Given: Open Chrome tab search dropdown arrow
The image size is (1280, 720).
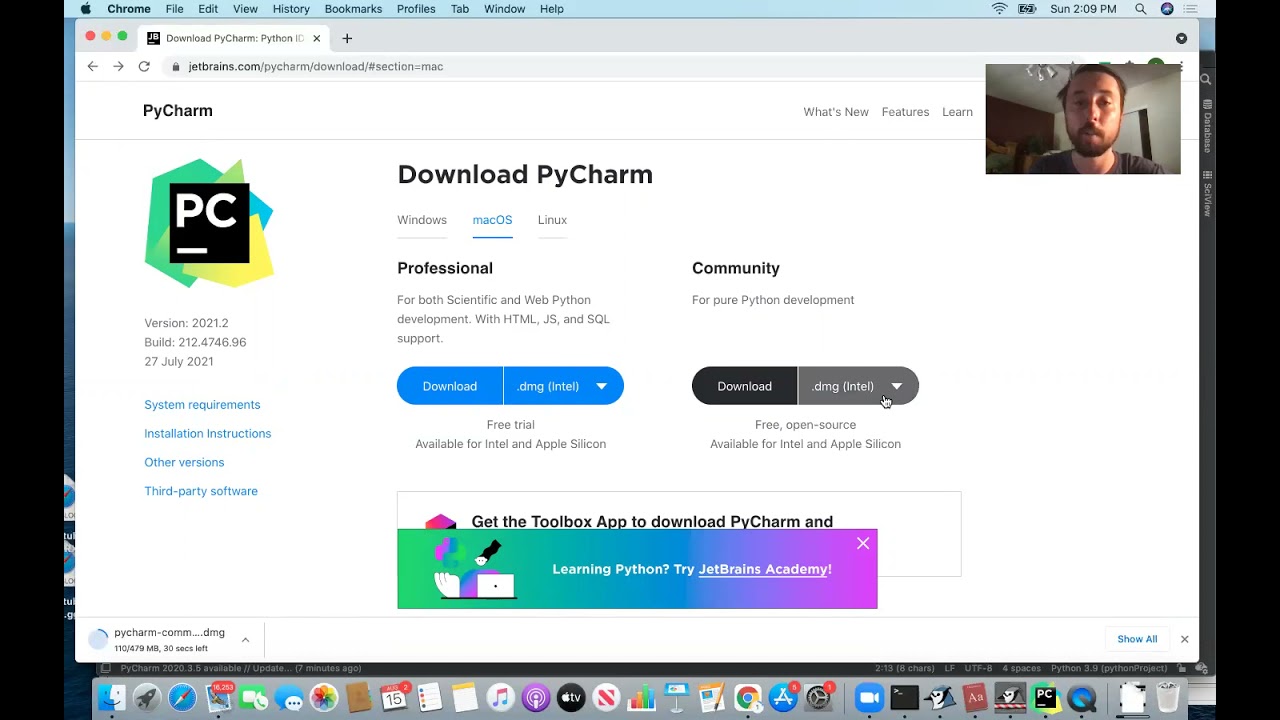Looking at the screenshot, I should [1181, 38].
